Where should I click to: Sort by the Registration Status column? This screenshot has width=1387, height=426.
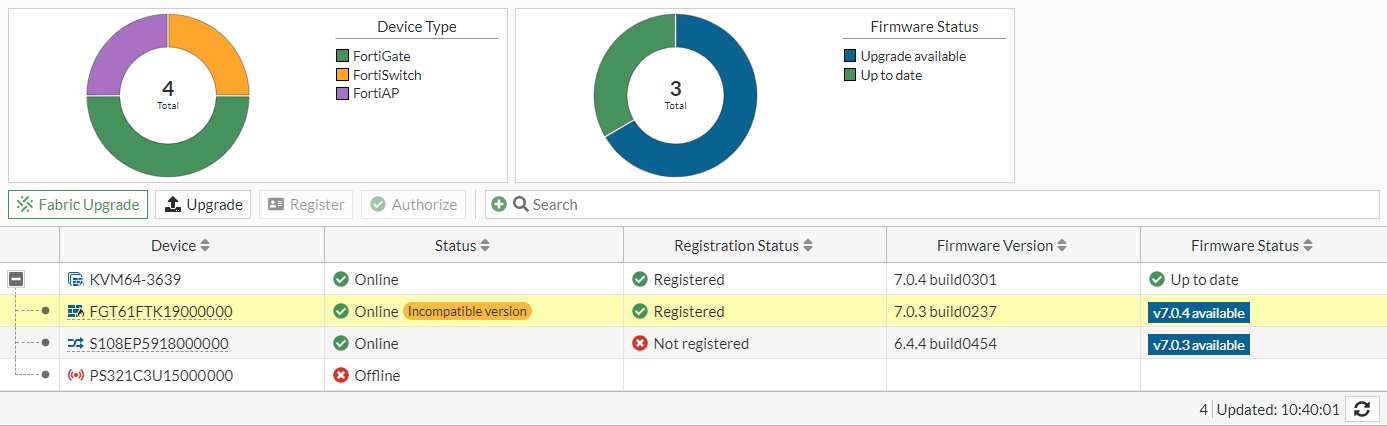pyautogui.click(x=743, y=246)
